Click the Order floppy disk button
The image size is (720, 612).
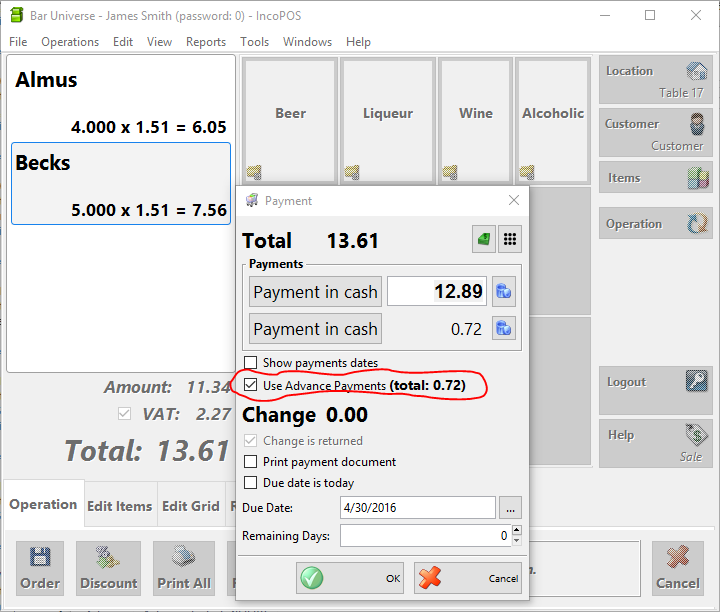pyautogui.click(x=40, y=568)
